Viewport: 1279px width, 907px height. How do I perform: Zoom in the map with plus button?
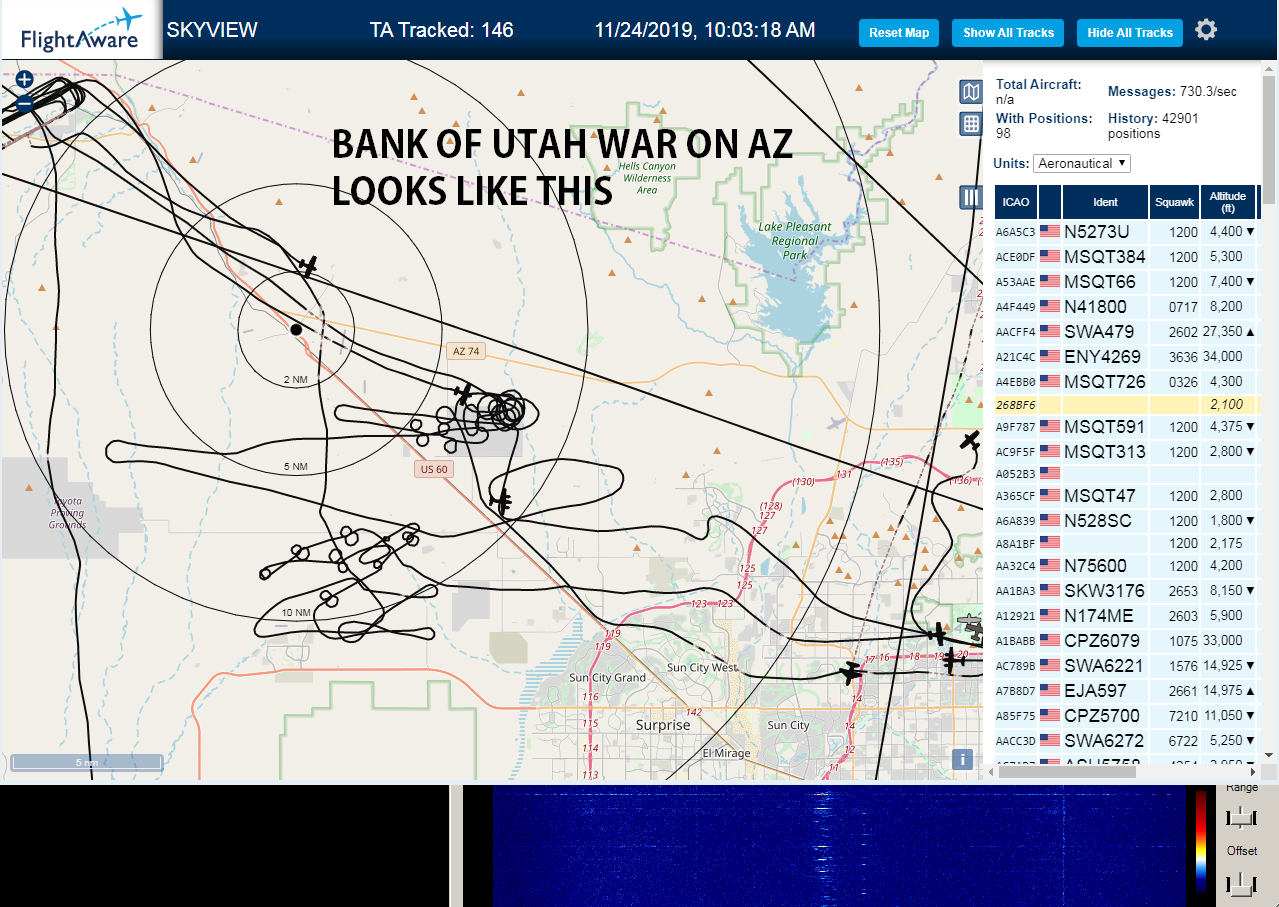pos(25,79)
